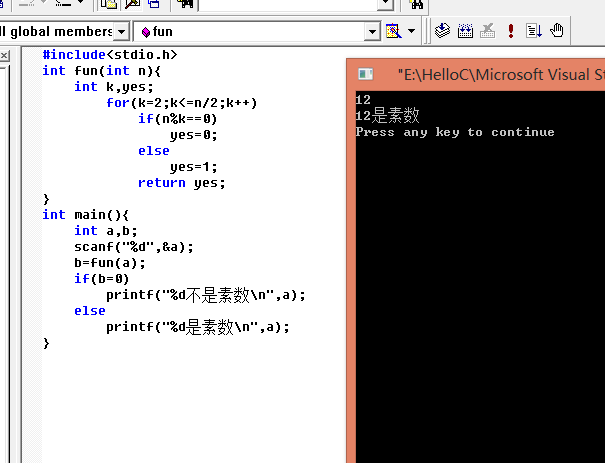Click the pink fun function icon
The image size is (605, 463).
pyautogui.click(x=146, y=32)
